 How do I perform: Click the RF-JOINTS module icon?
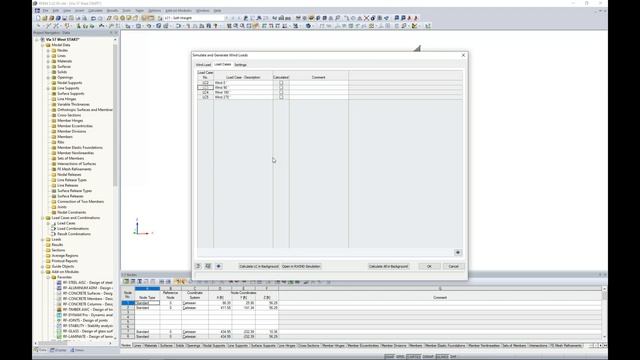point(59,320)
